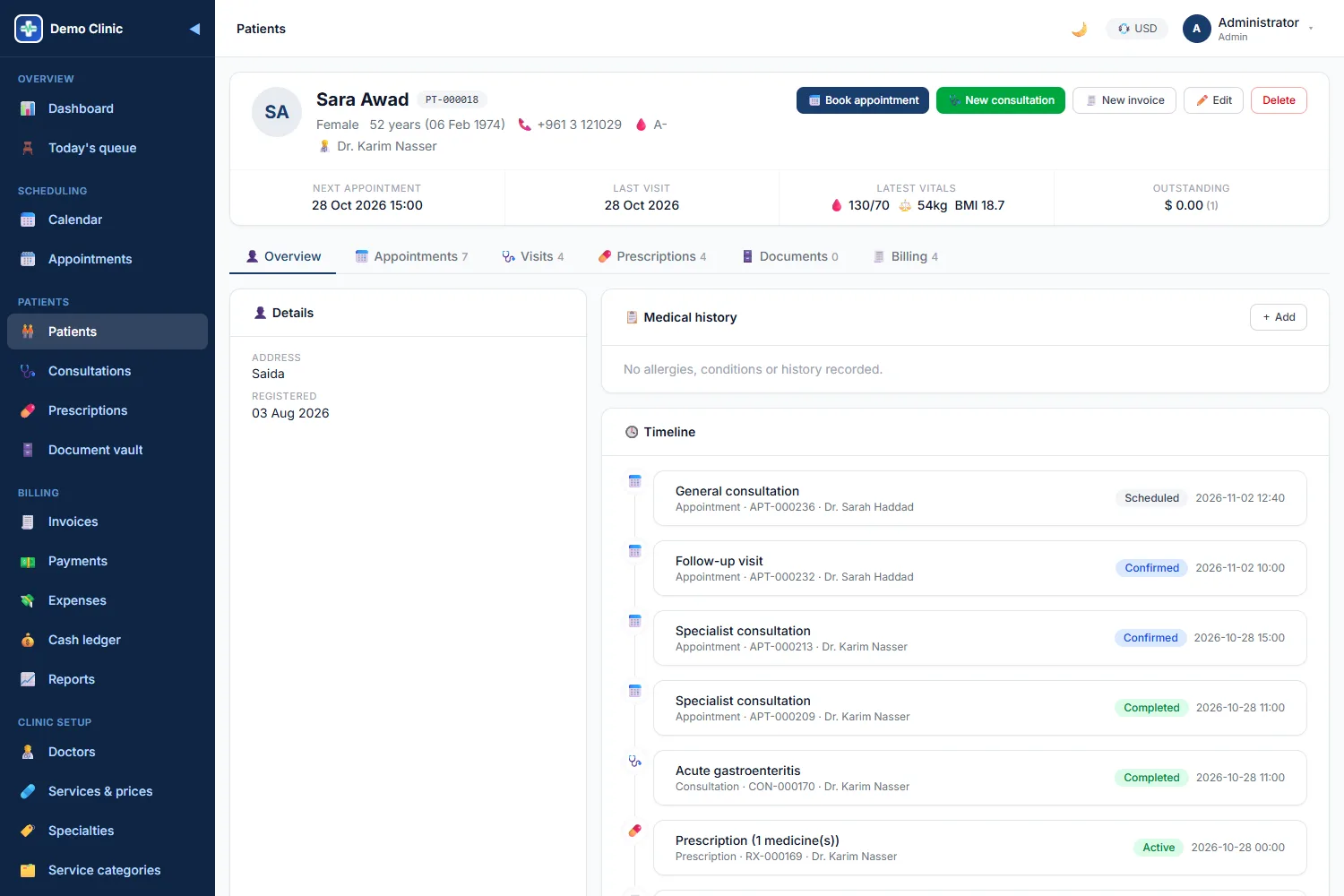Open the Billing tab
1344x896 pixels.
click(906, 256)
